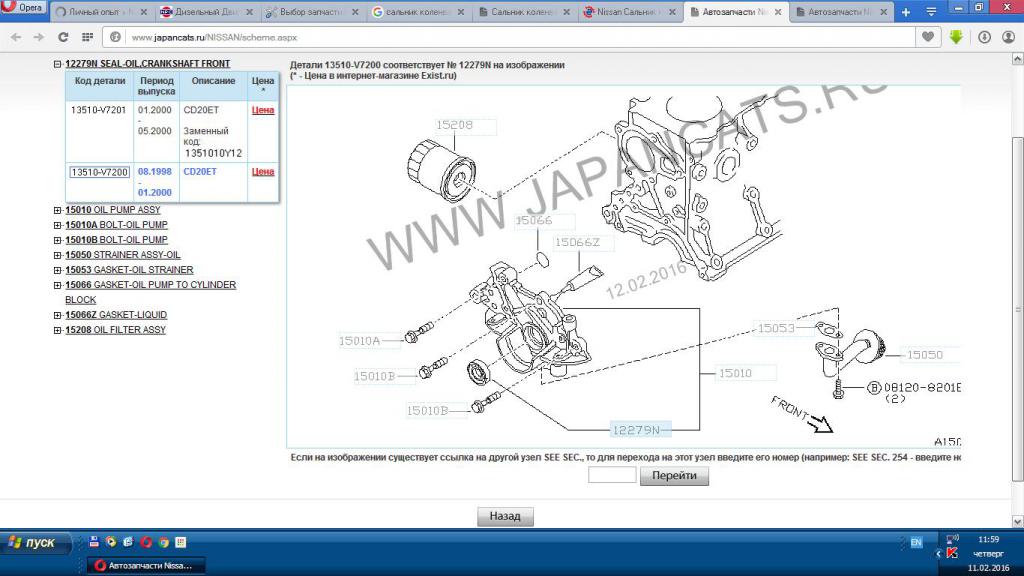Switch to the 'Личный опыт' tab

click(101, 12)
